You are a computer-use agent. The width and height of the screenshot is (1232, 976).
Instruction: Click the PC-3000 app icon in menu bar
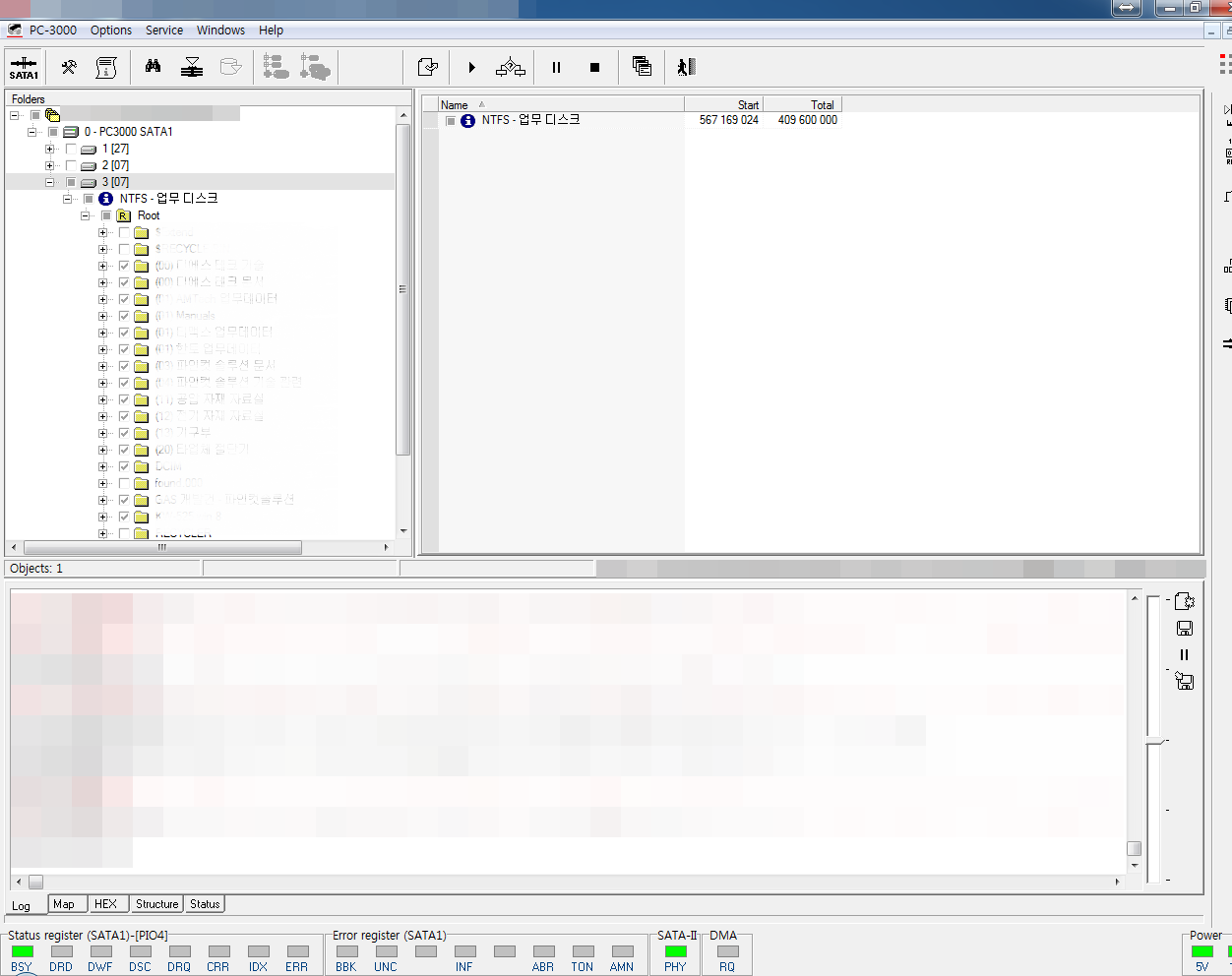15,30
